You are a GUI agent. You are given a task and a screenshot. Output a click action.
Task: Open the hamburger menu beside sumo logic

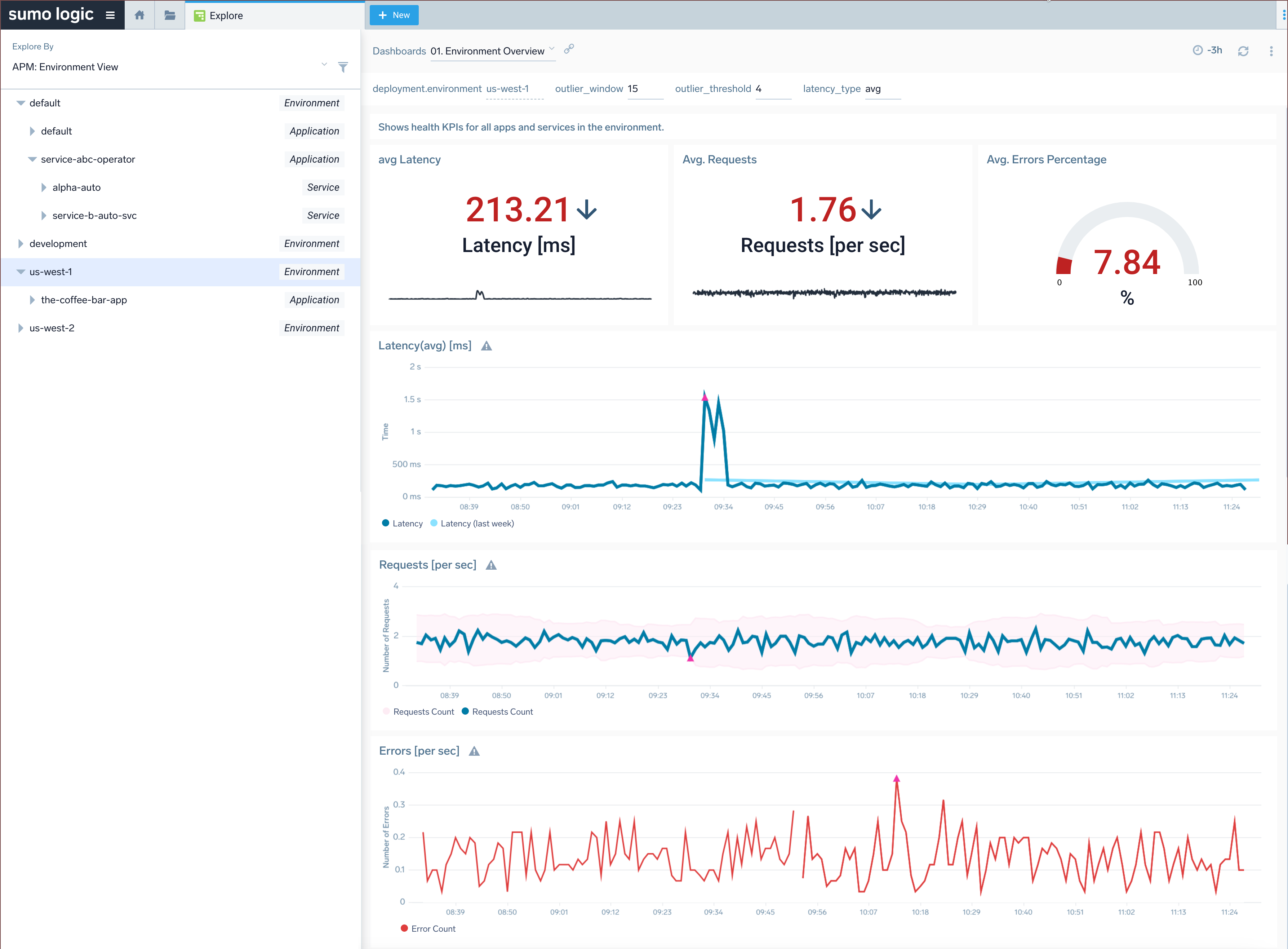(x=110, y=16)
